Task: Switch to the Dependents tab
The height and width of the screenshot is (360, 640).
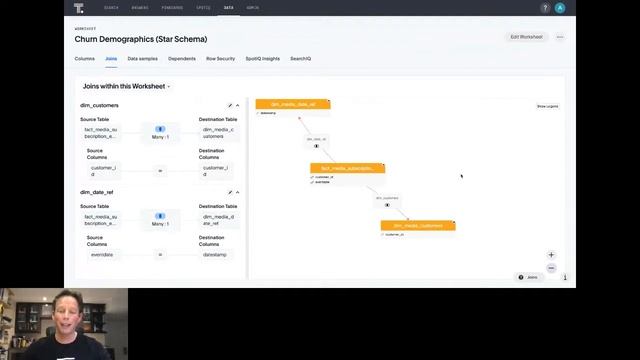Action: 182,59
